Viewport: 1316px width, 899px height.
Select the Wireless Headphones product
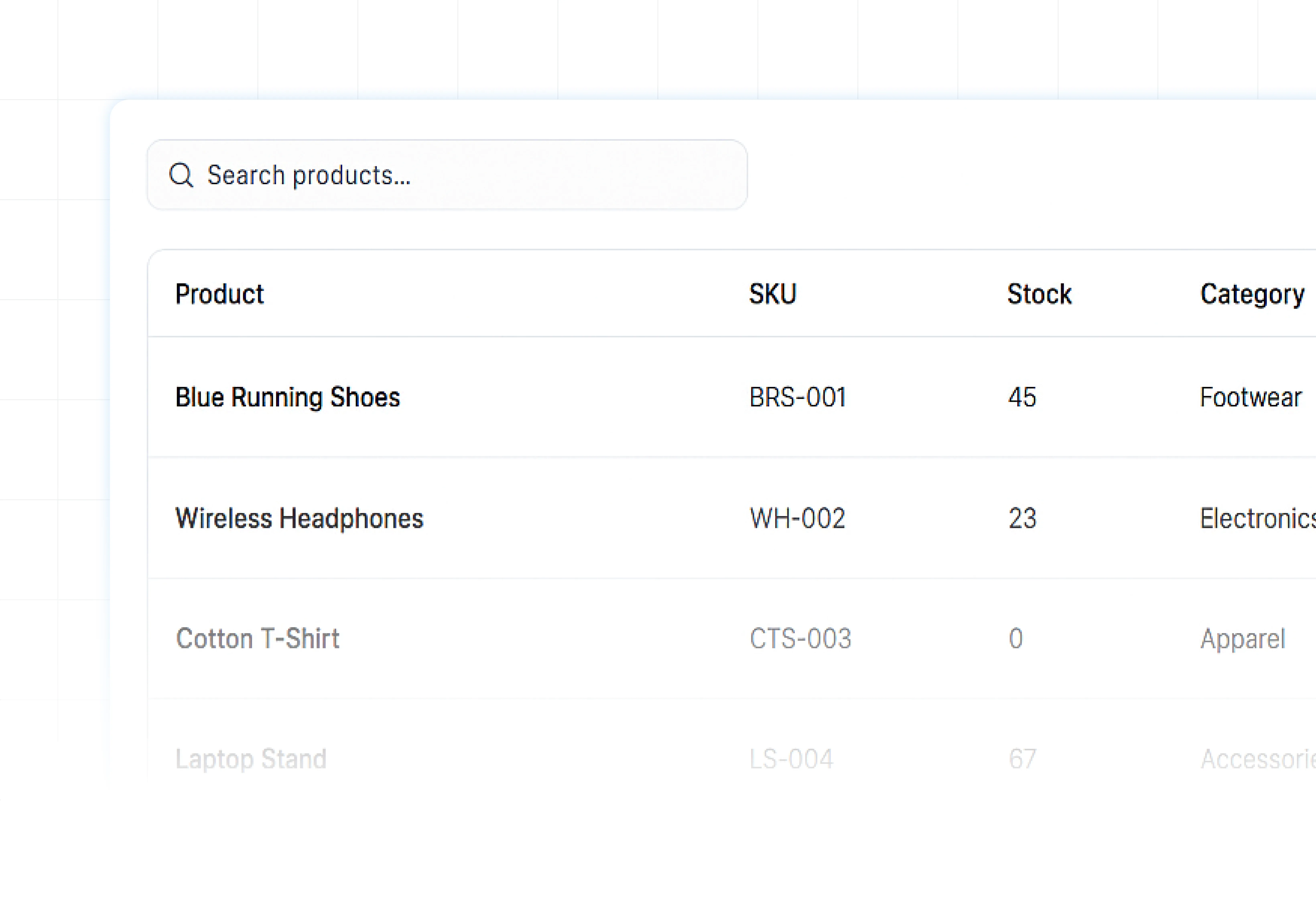[x=299, y=518]
